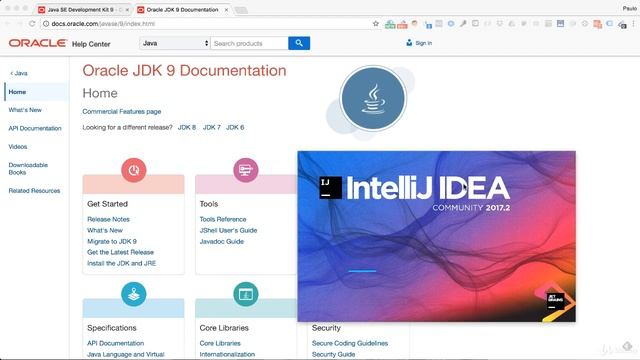Open Migrate to JDK 9 link
Viewport: 640px width, 360px height.
coord(112,241)
